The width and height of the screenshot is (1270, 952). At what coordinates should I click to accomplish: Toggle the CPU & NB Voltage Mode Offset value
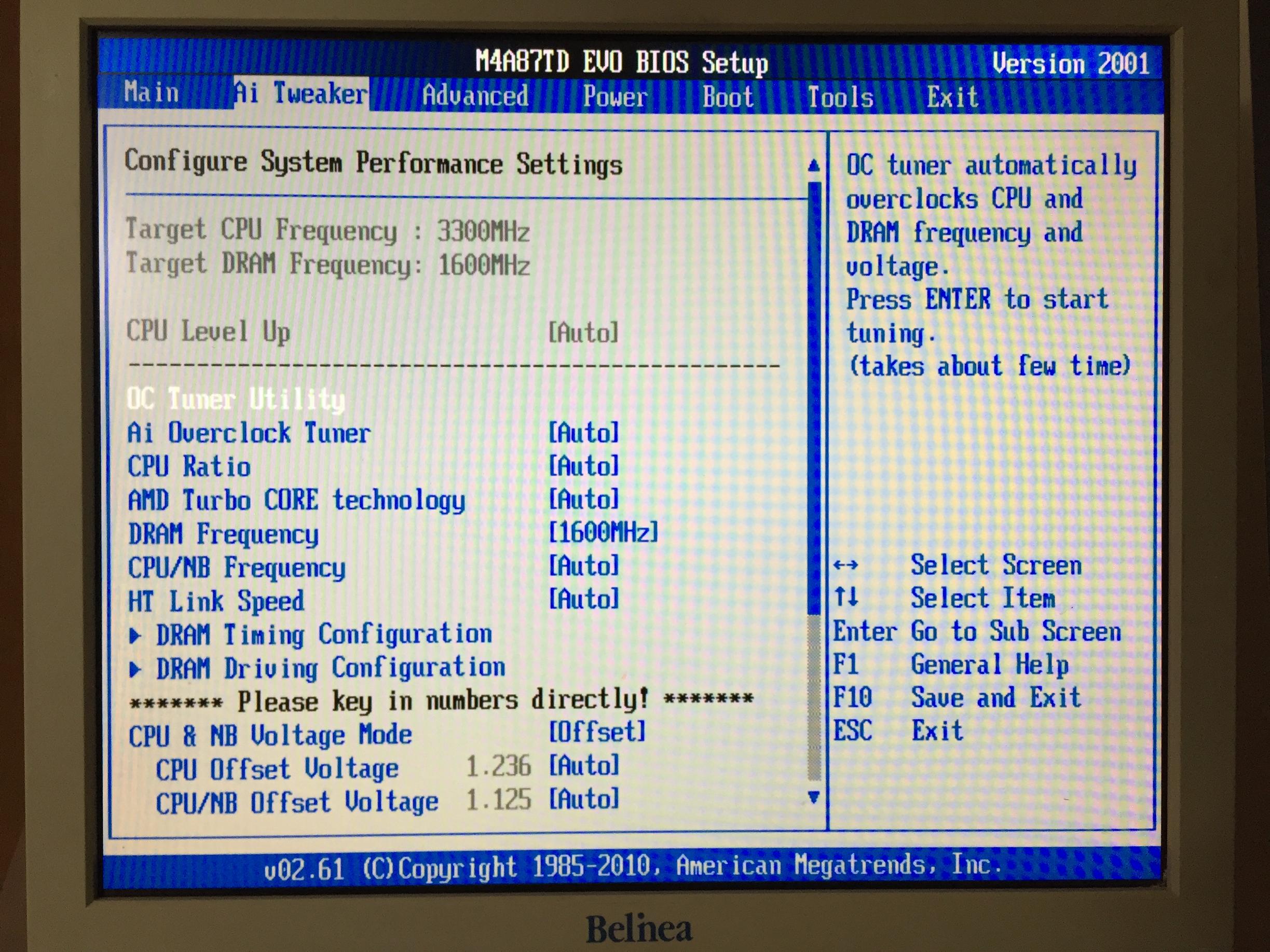pyautogui.click(x=597, y=732)
